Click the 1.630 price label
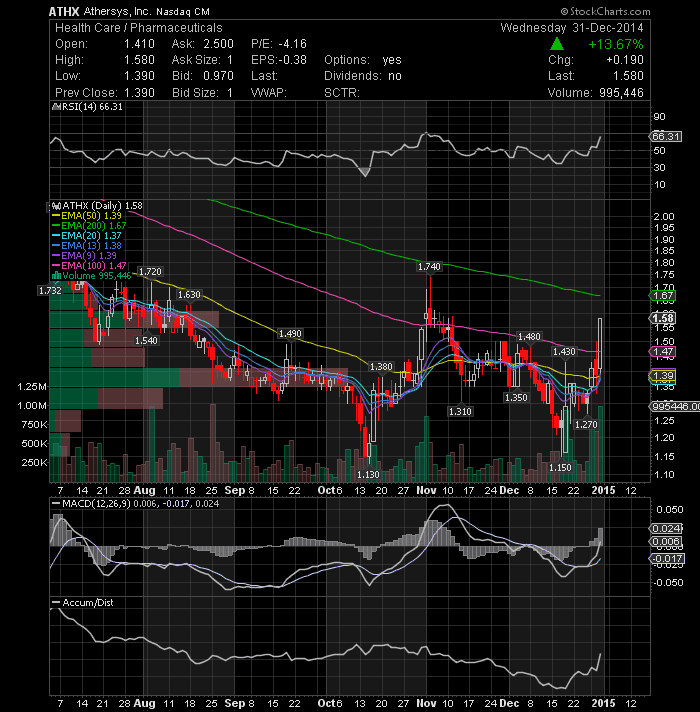700x712 pixels. point(189,295)
